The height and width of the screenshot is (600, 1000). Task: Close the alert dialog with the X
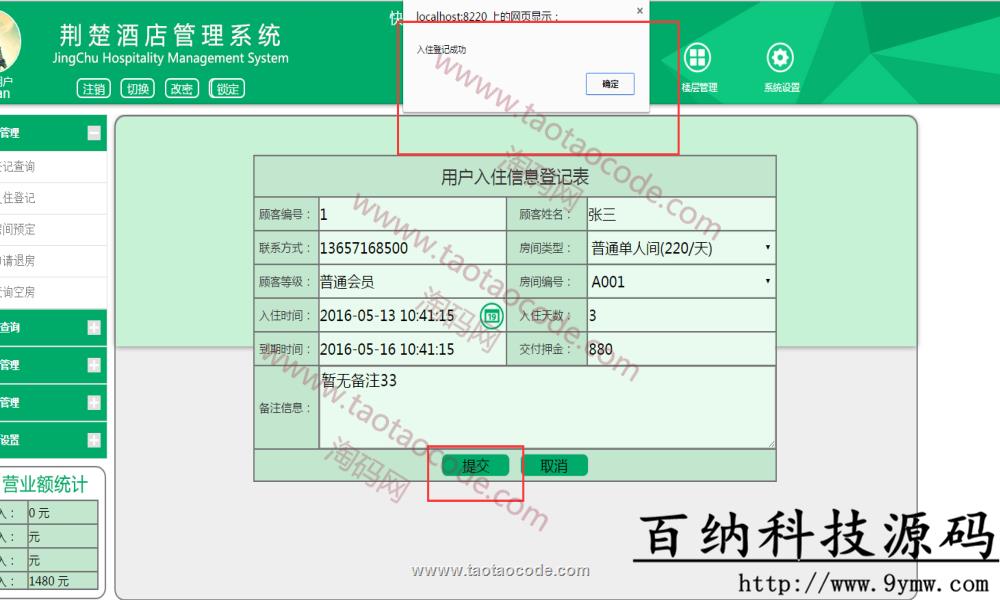[x=640, y=11]
